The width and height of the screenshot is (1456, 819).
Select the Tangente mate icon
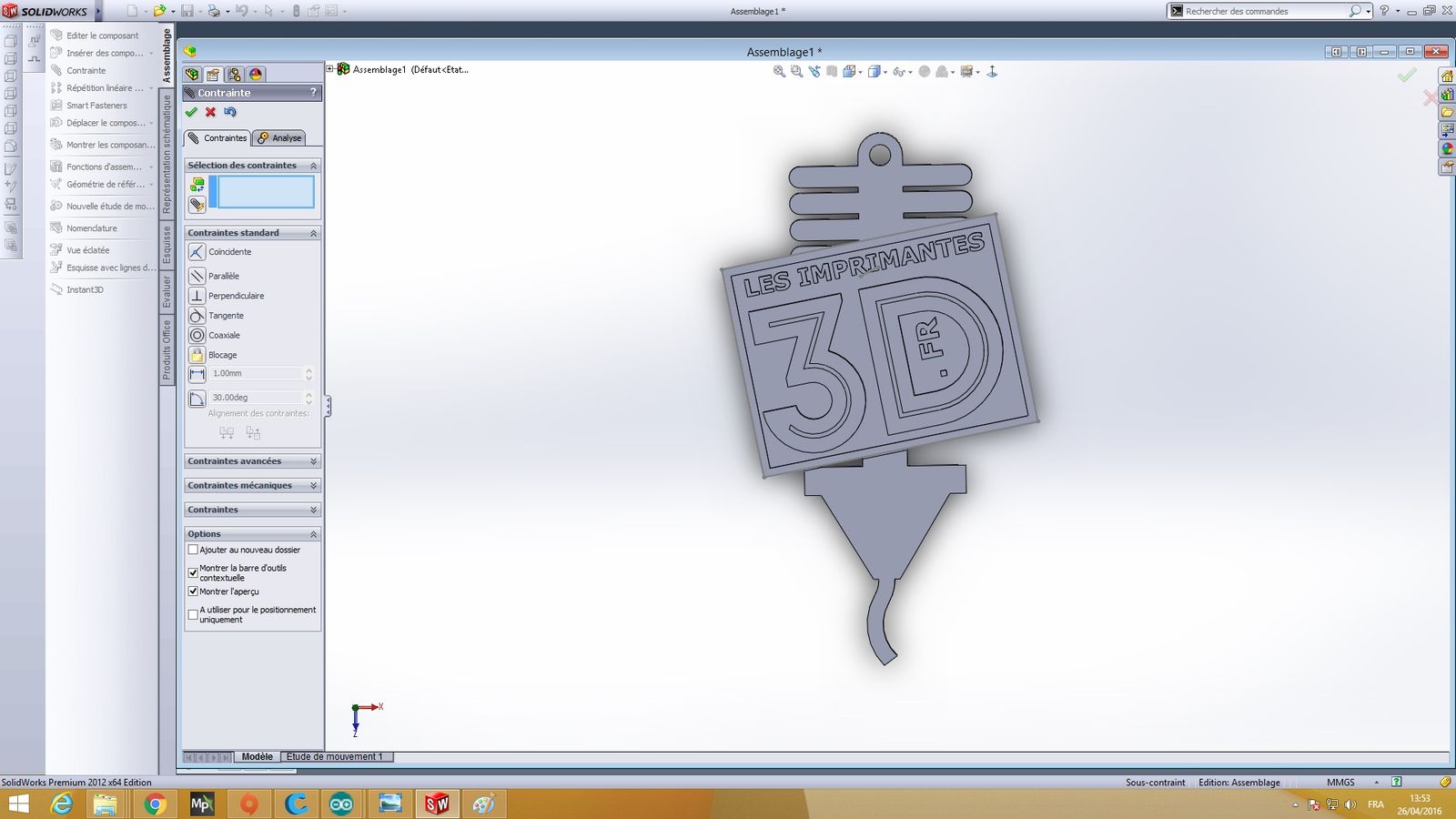(x=197, y=316)
